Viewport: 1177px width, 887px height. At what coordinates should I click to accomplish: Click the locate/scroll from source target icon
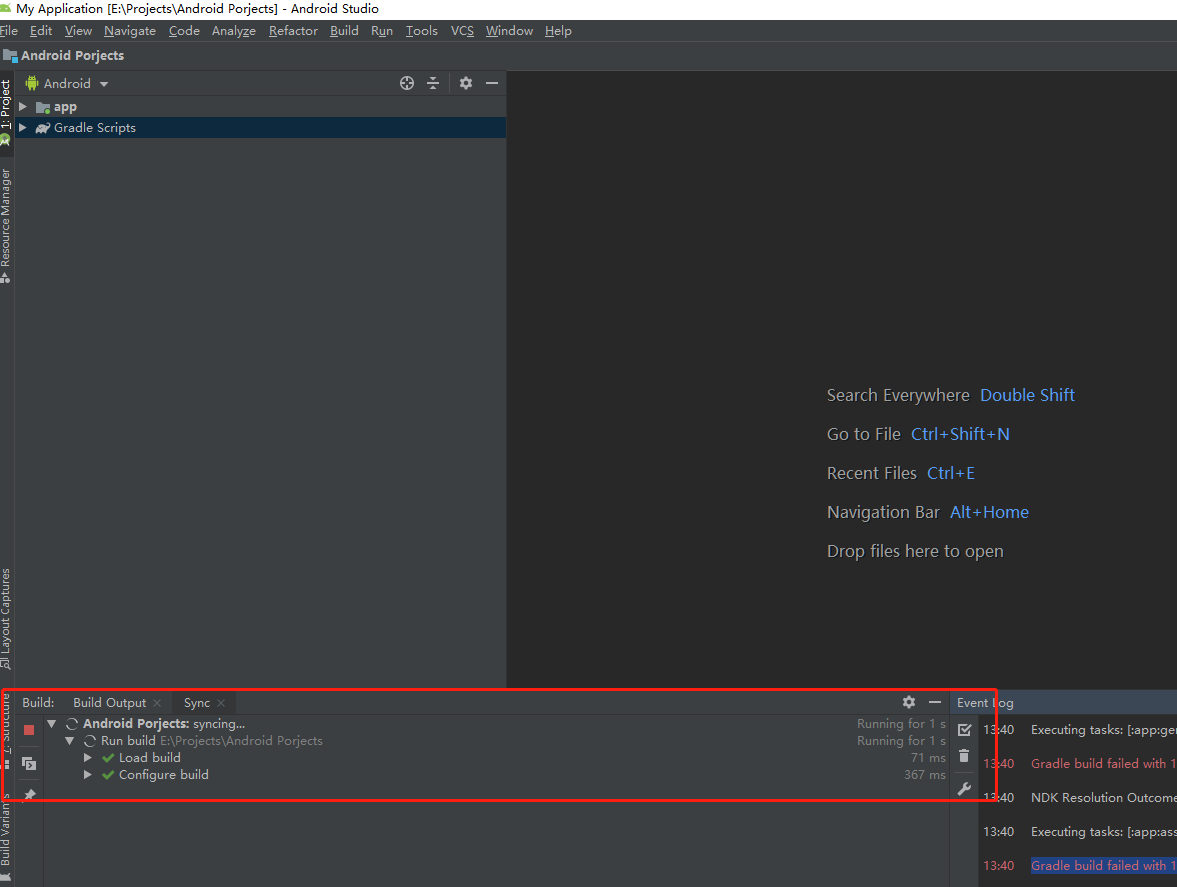click(x=407, y=83)
